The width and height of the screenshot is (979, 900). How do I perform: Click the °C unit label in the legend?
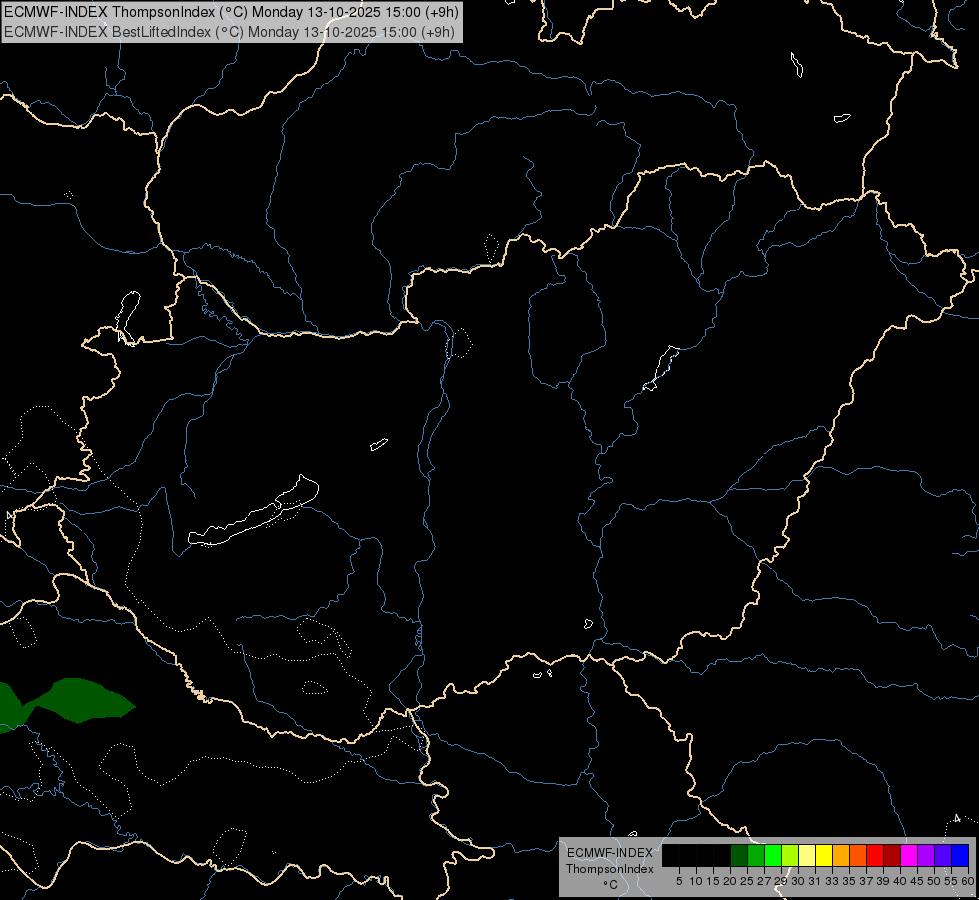pos(611,884)
